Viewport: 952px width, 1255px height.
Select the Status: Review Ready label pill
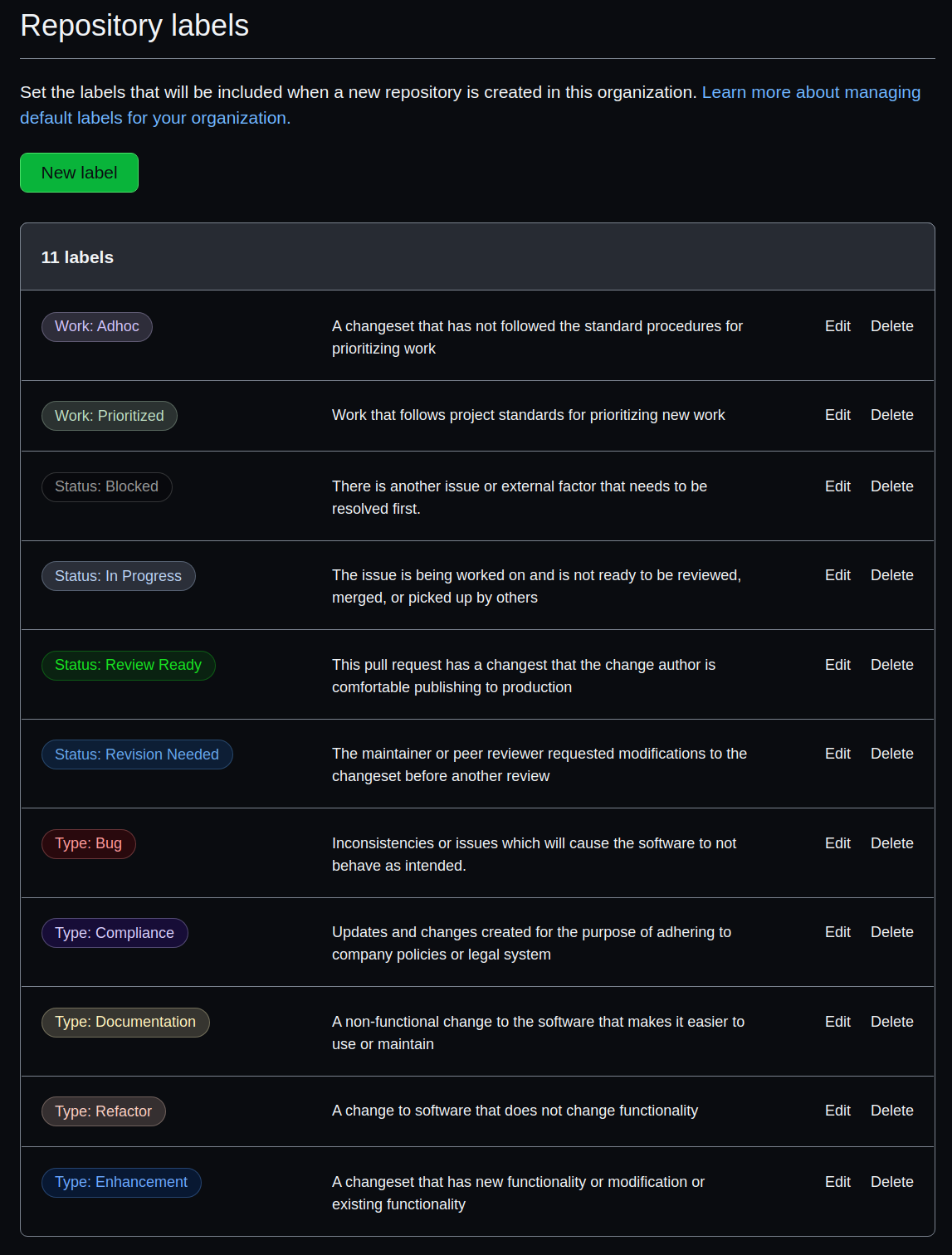pos(128,665)
